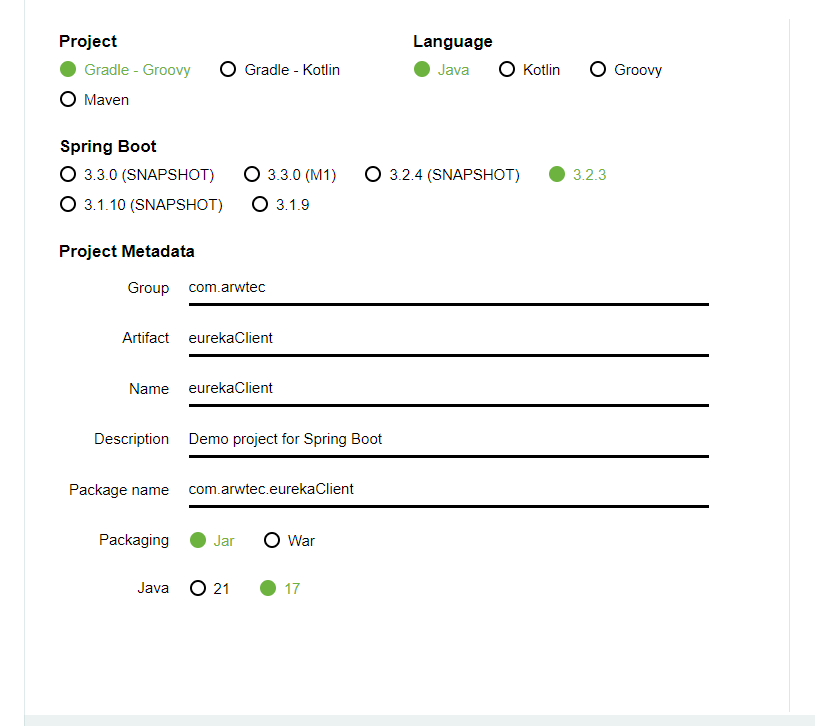Pick Java as the language
This screenshot has width=815, height=726.
coord(422,70)
